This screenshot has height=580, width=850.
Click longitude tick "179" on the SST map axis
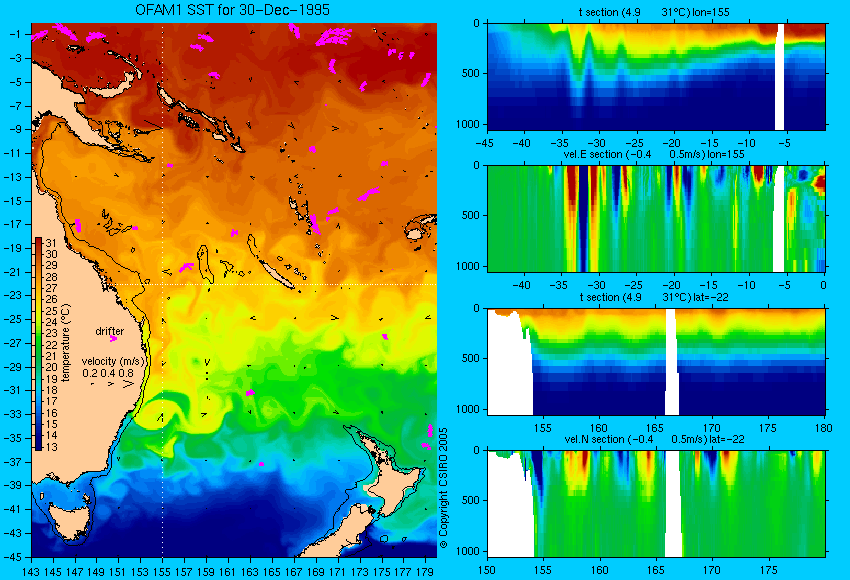click(x=425, y=571)
